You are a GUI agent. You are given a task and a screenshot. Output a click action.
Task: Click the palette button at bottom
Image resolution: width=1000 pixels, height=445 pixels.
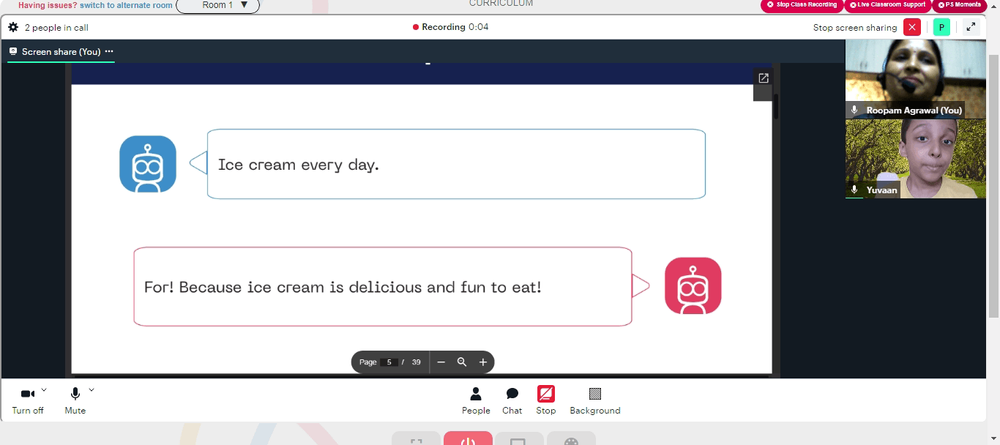click(x=571, y=439)
